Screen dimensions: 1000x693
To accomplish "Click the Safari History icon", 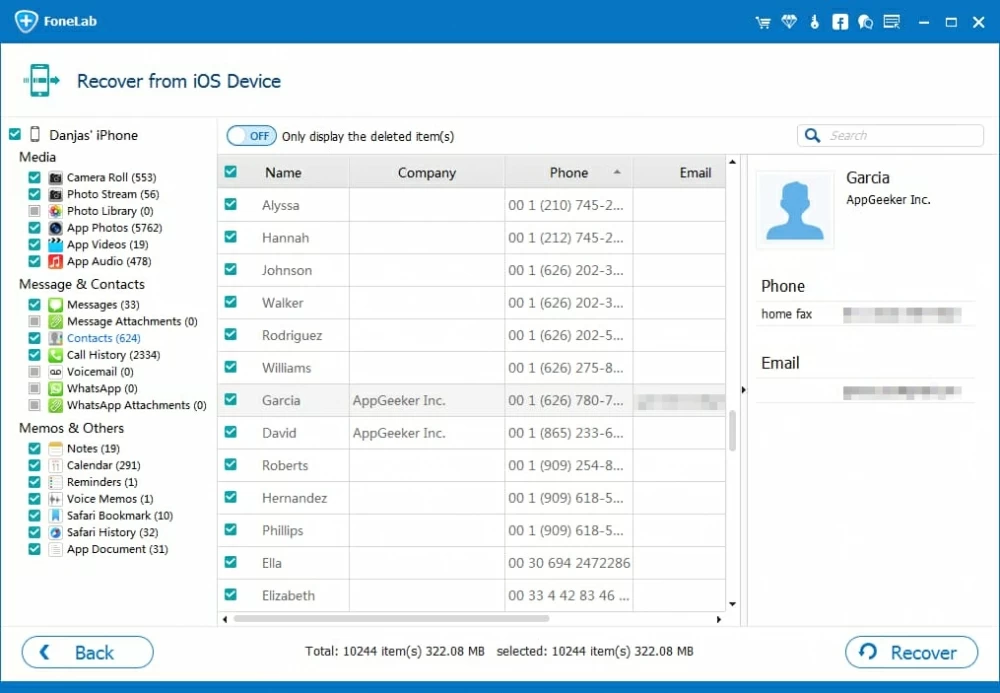I will pyautogui.click(x=56, y=532).
